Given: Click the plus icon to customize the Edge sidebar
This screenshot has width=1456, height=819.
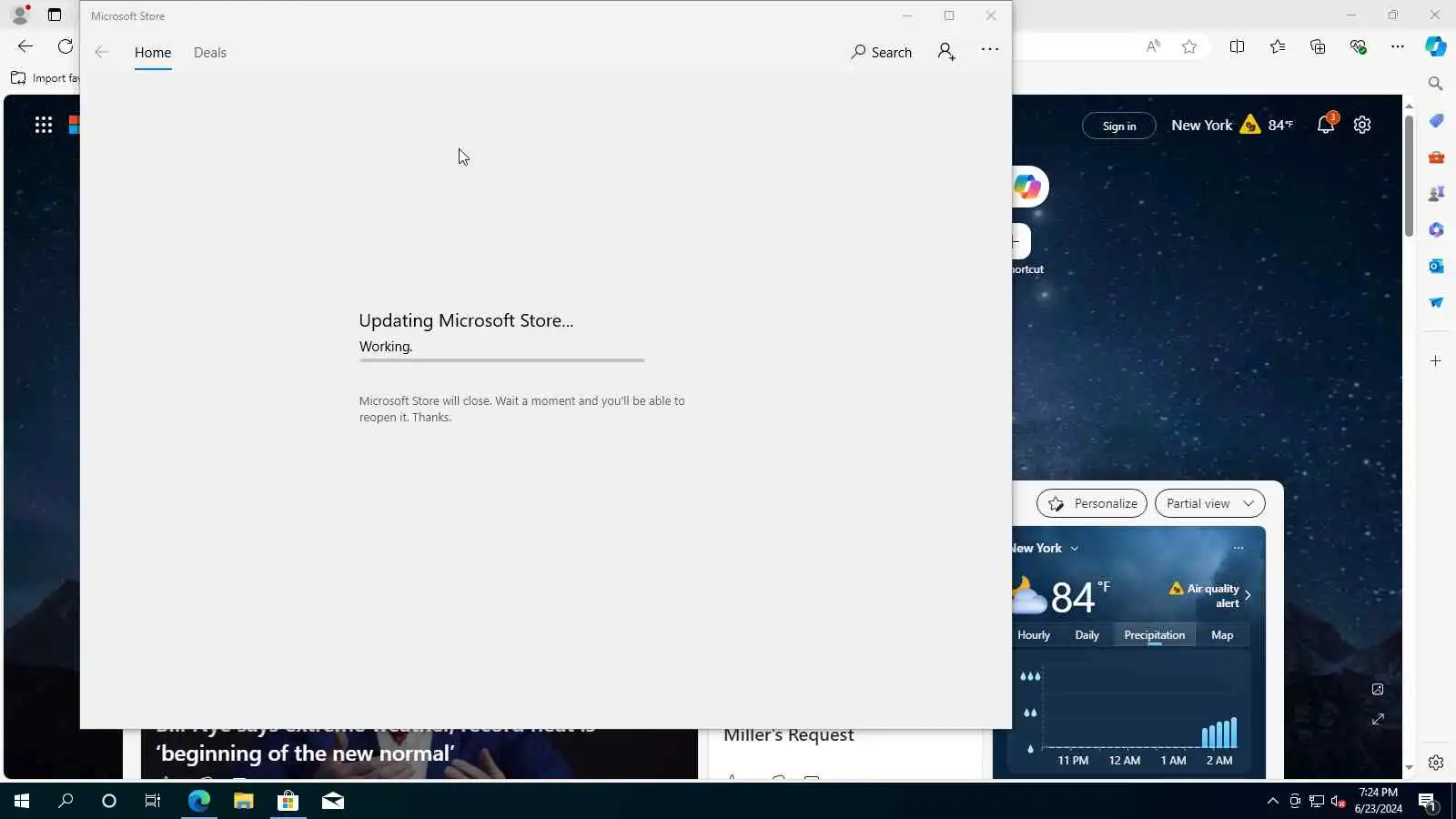Looking at the screenshot, I should pos(1436,361).
